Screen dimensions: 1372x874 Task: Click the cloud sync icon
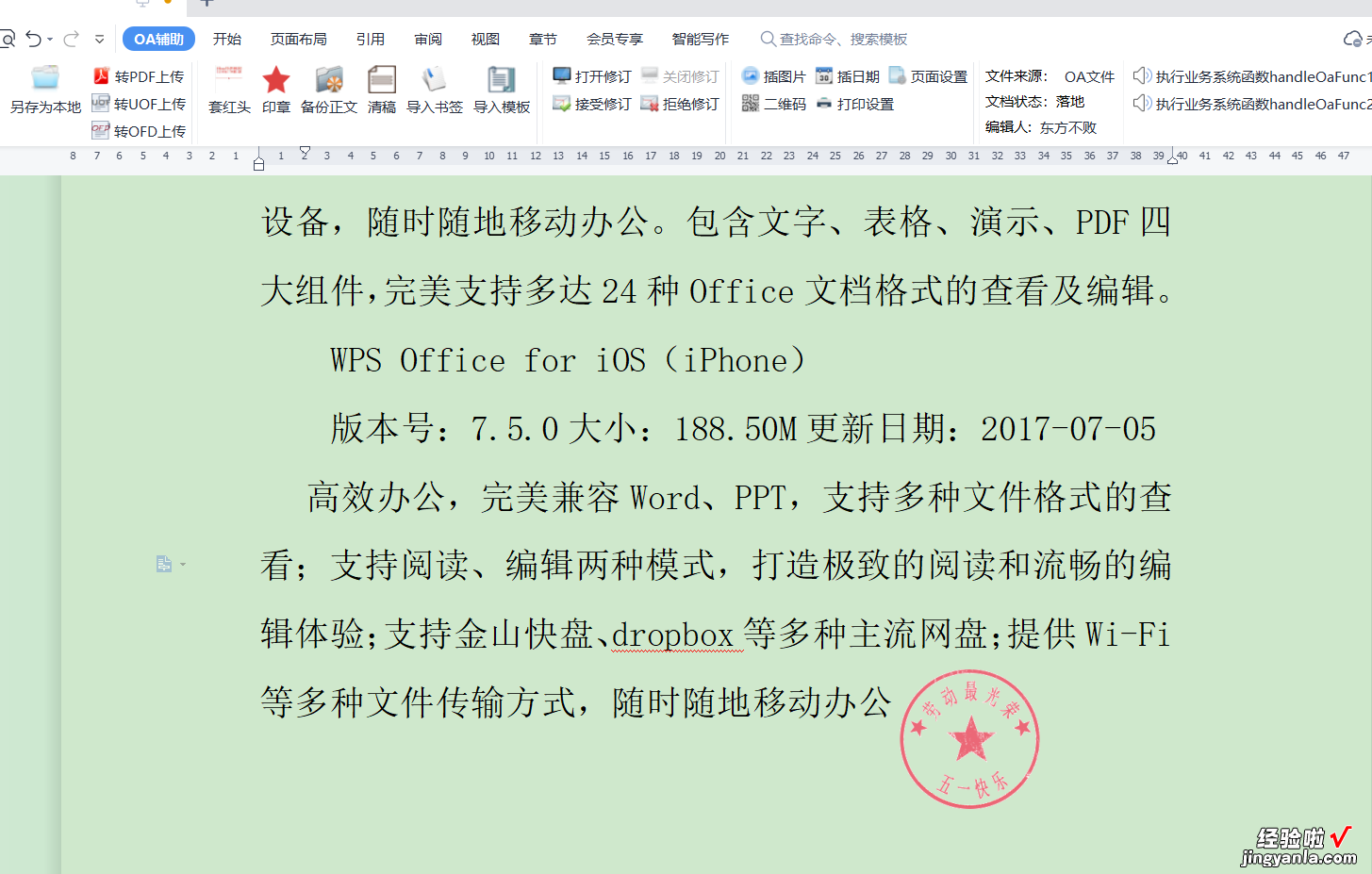tap(1352, 39)
